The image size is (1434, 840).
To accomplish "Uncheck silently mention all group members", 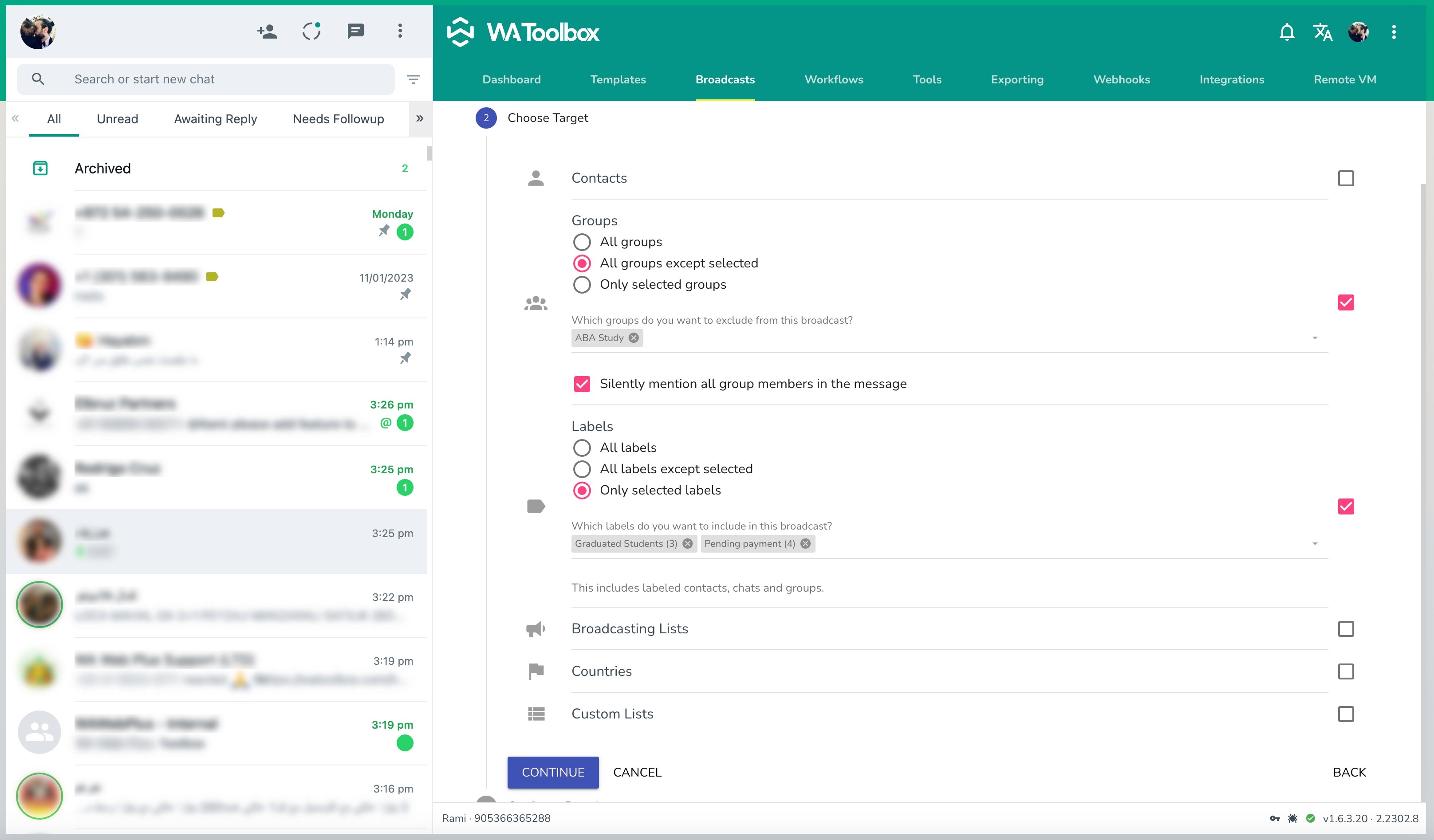I will pos(582,384).
